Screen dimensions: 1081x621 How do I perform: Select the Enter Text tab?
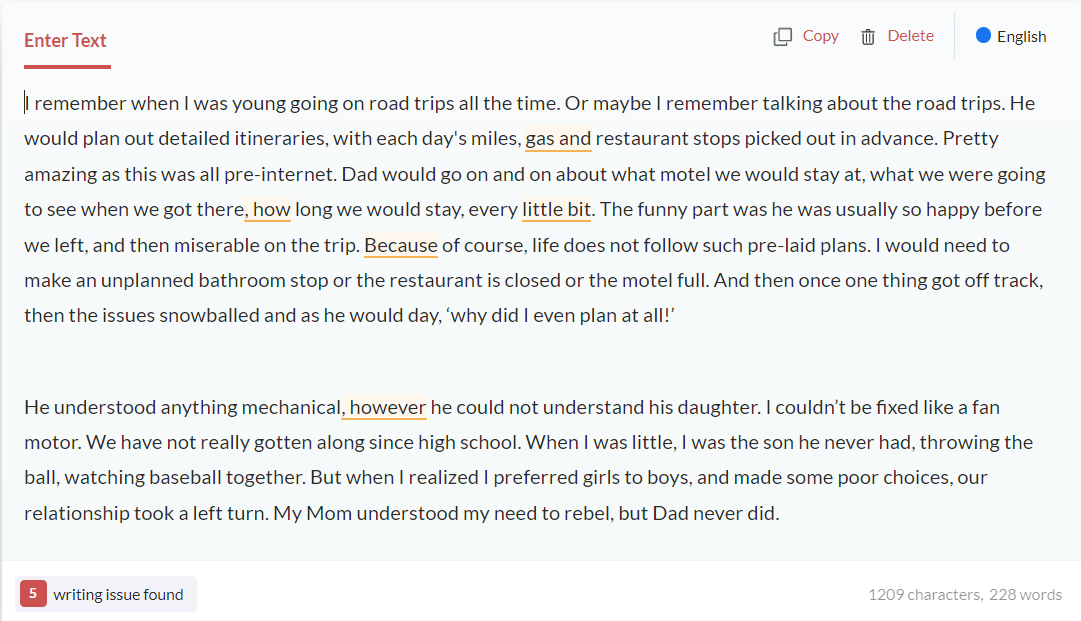click(65, 41)
